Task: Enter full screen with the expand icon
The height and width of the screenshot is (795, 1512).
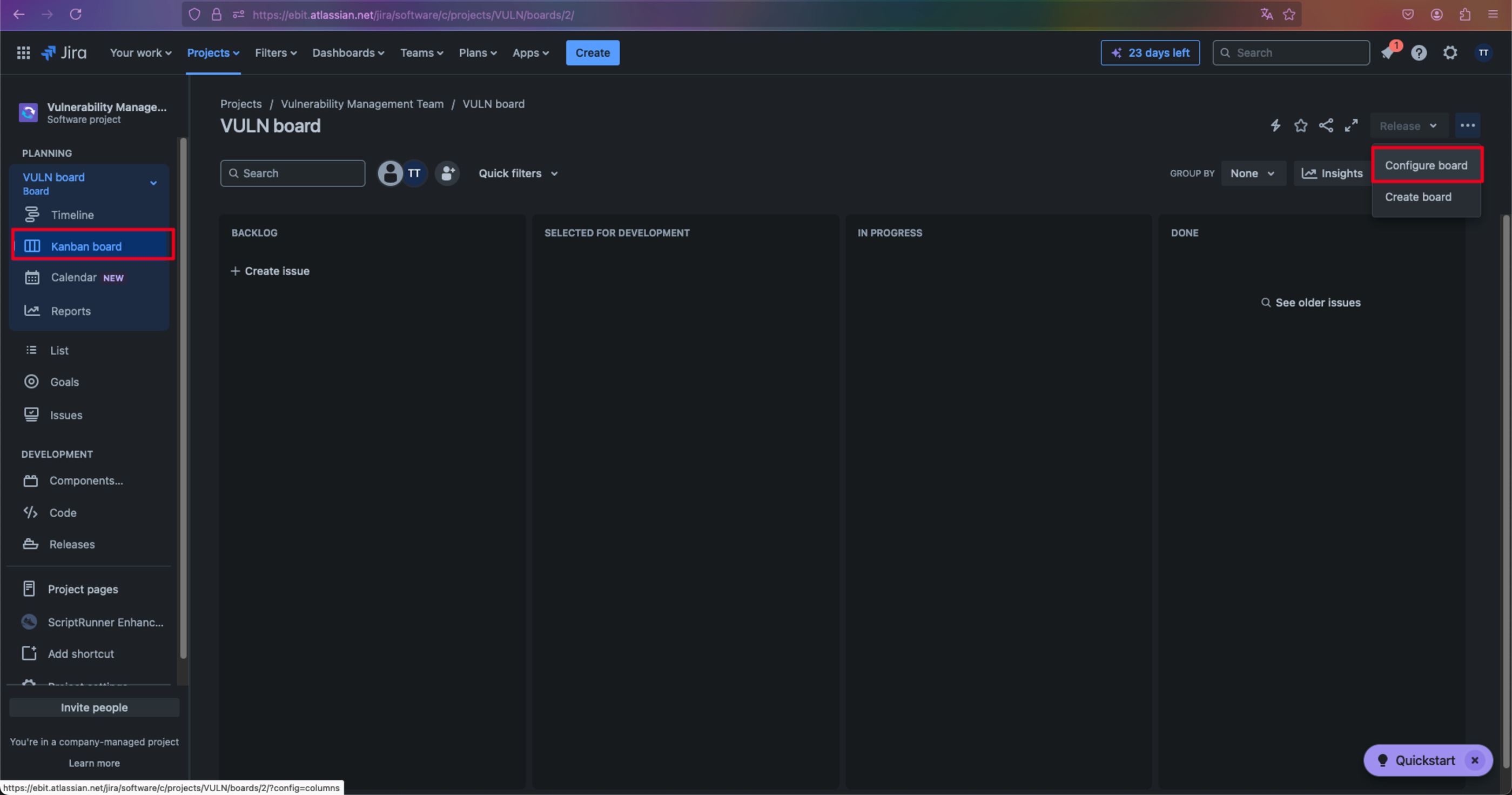Action: tap(1351, 125)
